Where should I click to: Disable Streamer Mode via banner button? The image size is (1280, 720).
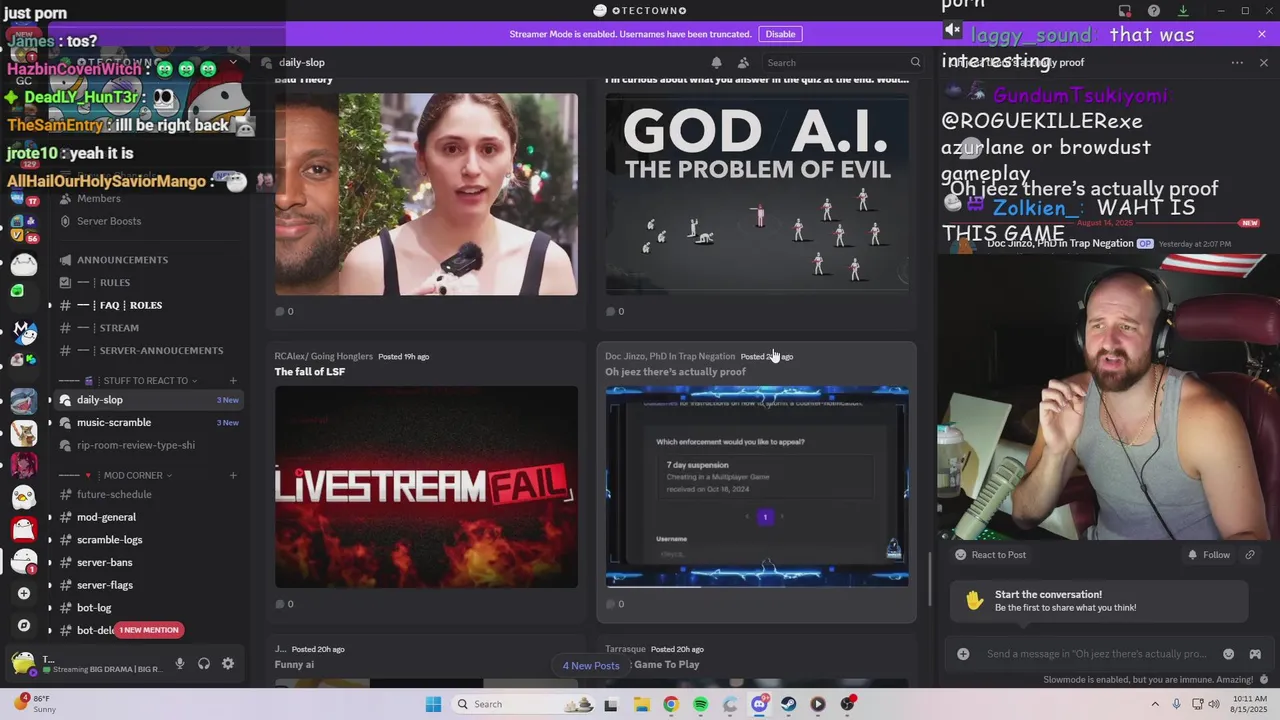780,34
